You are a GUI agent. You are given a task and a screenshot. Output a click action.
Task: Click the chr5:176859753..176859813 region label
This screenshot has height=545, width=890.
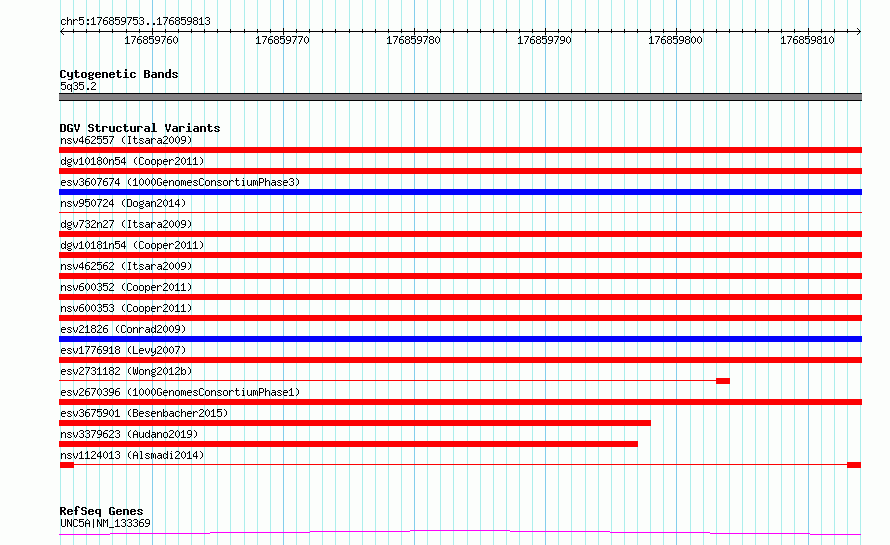pos(135,21)
